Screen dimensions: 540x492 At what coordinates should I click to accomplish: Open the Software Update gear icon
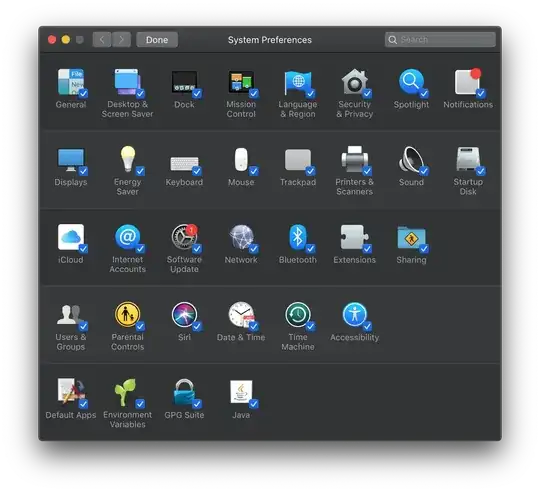point(184,237)
